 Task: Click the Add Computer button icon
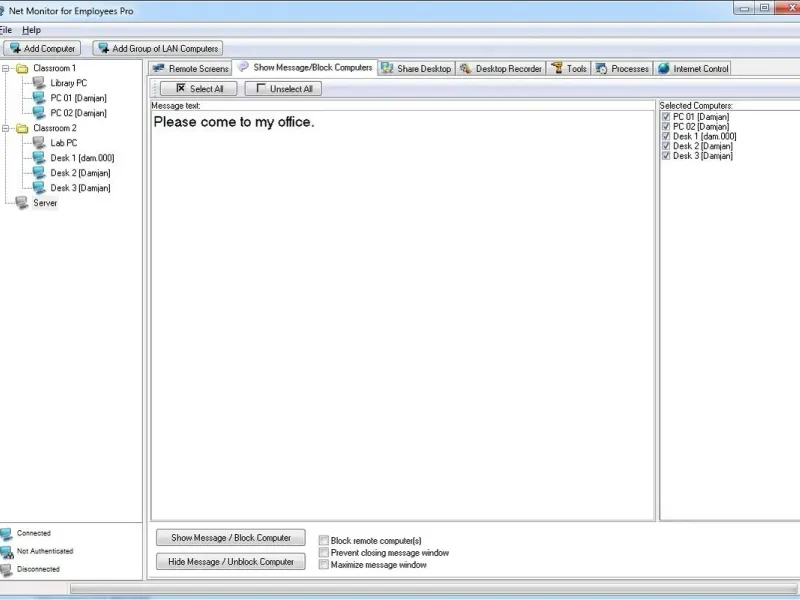[15, 48]
